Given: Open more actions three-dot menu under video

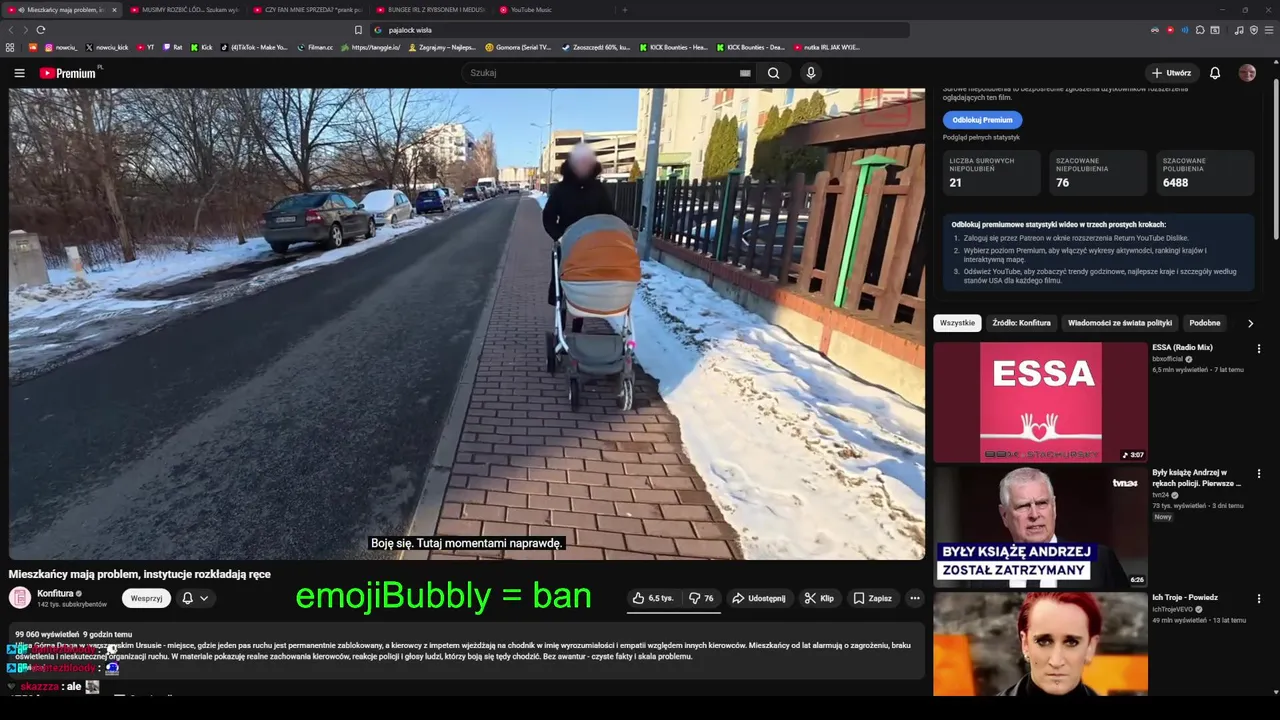Looking at the screenshot, I should coord(914,598).
